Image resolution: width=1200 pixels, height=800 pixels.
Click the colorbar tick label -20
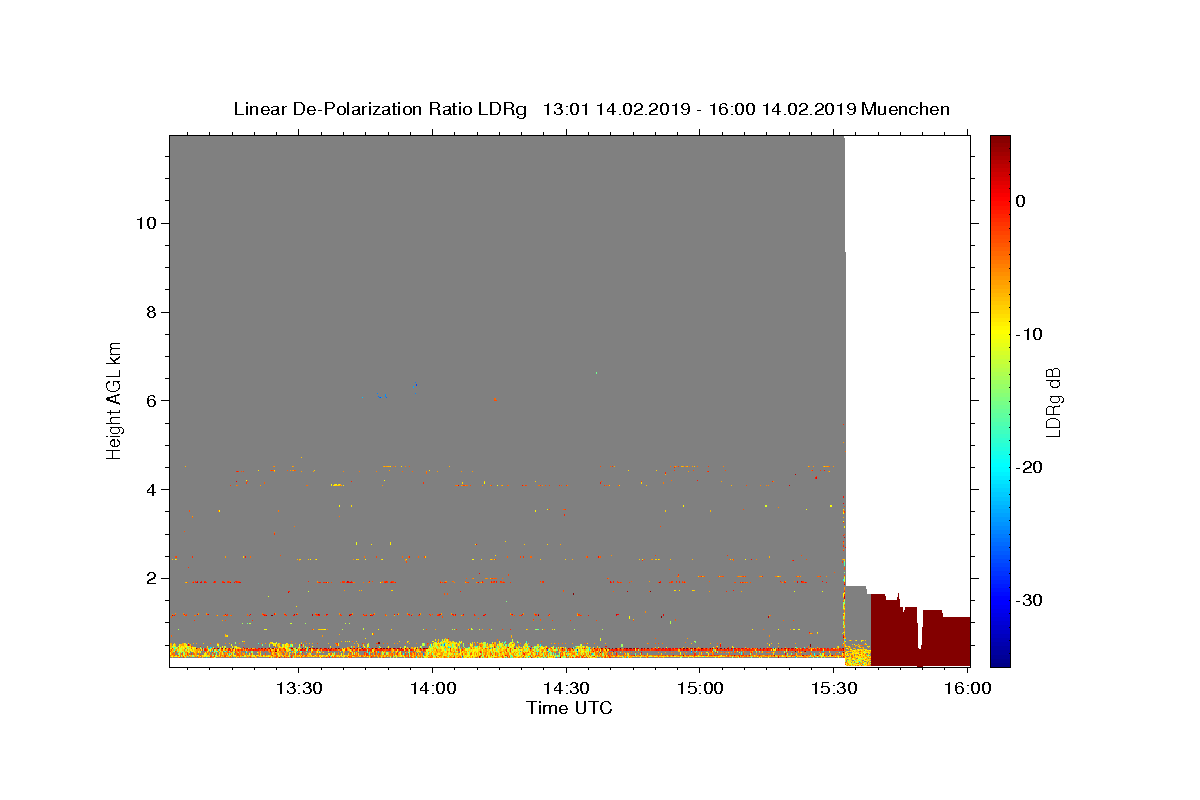[1029, 467]
